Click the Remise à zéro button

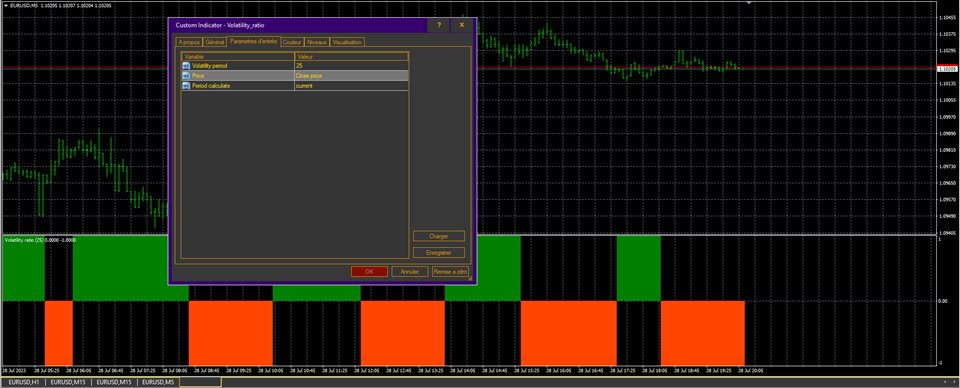(x=450, y=272)
